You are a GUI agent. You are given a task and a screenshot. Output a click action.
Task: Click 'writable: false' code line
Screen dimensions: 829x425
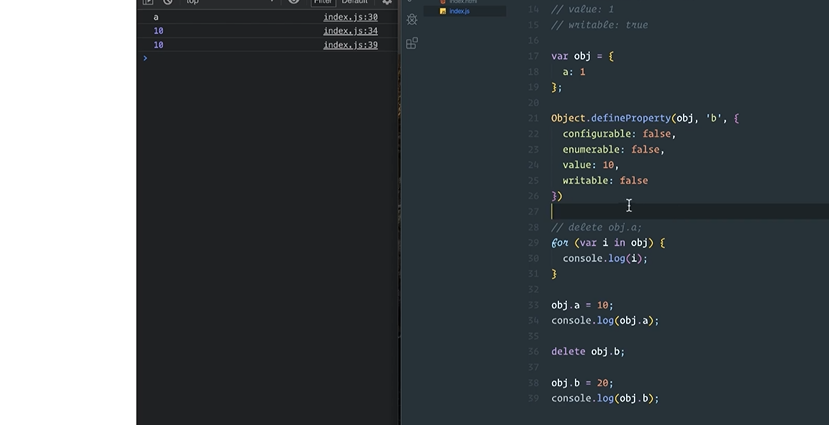point(605,181)
